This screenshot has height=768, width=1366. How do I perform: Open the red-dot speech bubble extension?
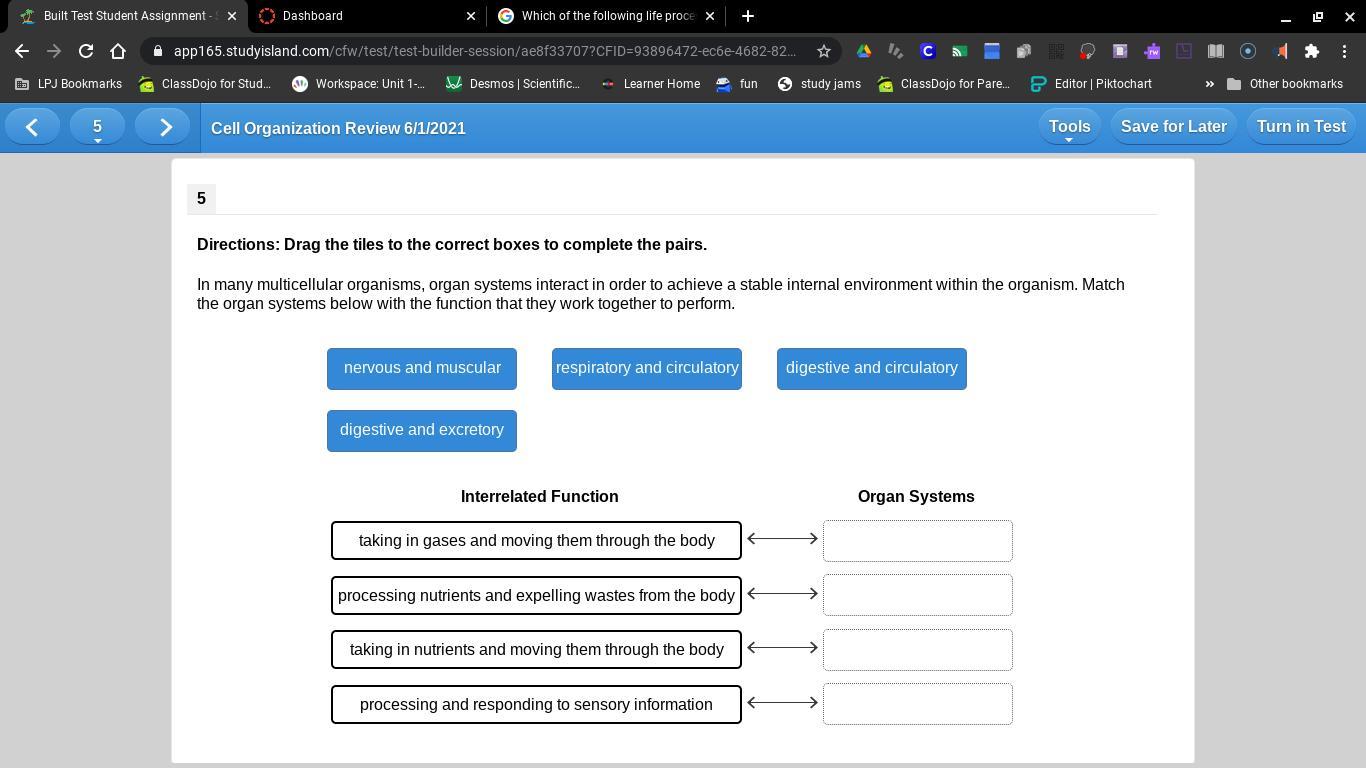tap(1088, 51)
